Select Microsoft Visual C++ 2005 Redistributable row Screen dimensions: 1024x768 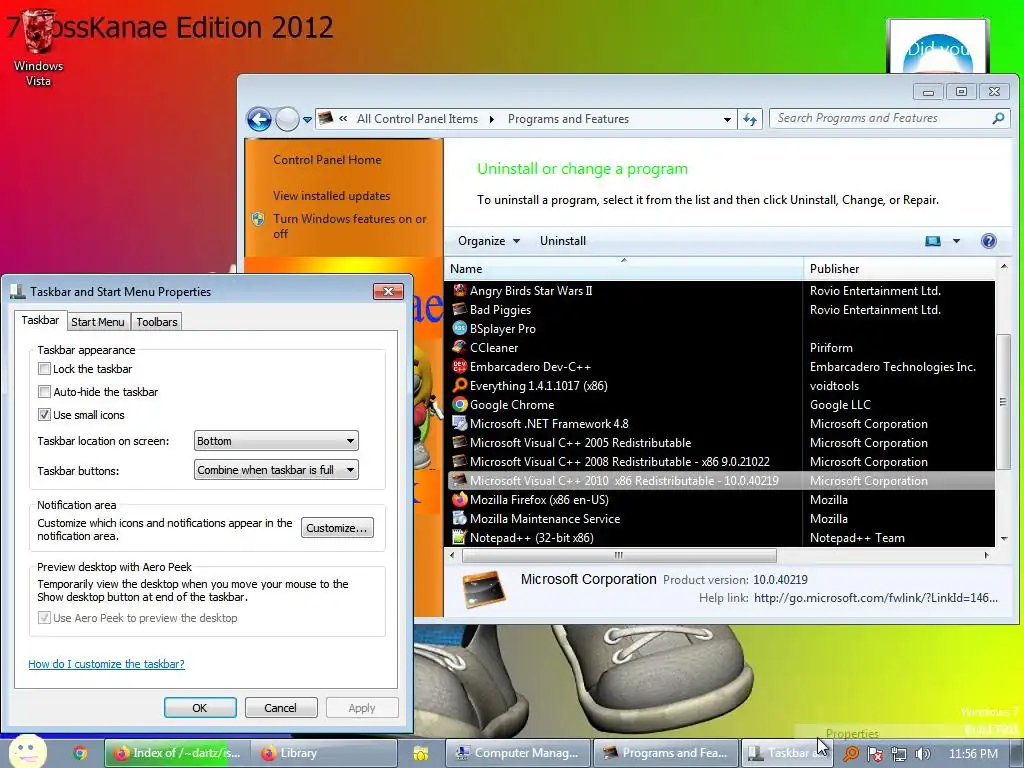[721, 443]
